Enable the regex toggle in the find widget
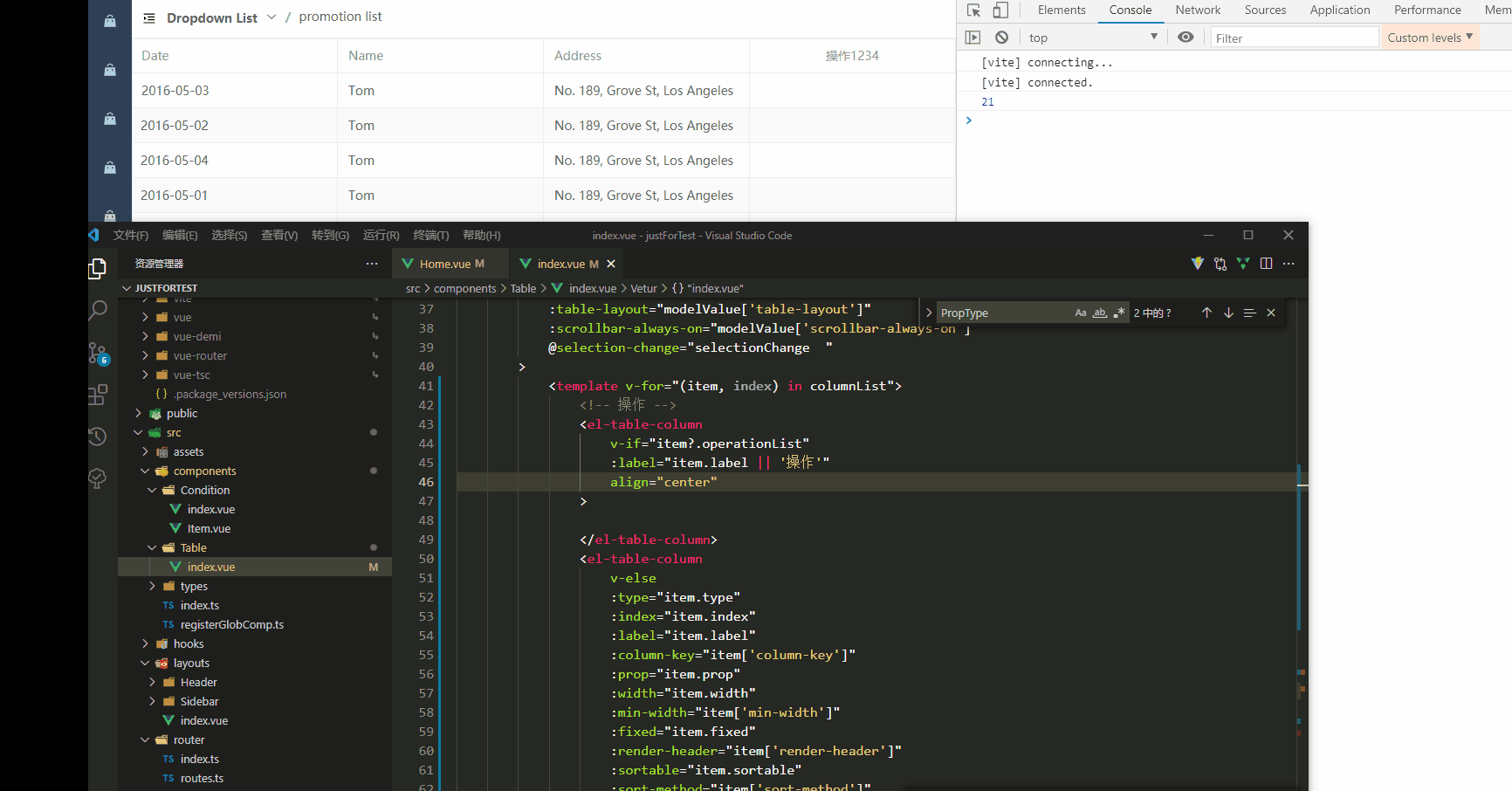 coord(1120,313)
